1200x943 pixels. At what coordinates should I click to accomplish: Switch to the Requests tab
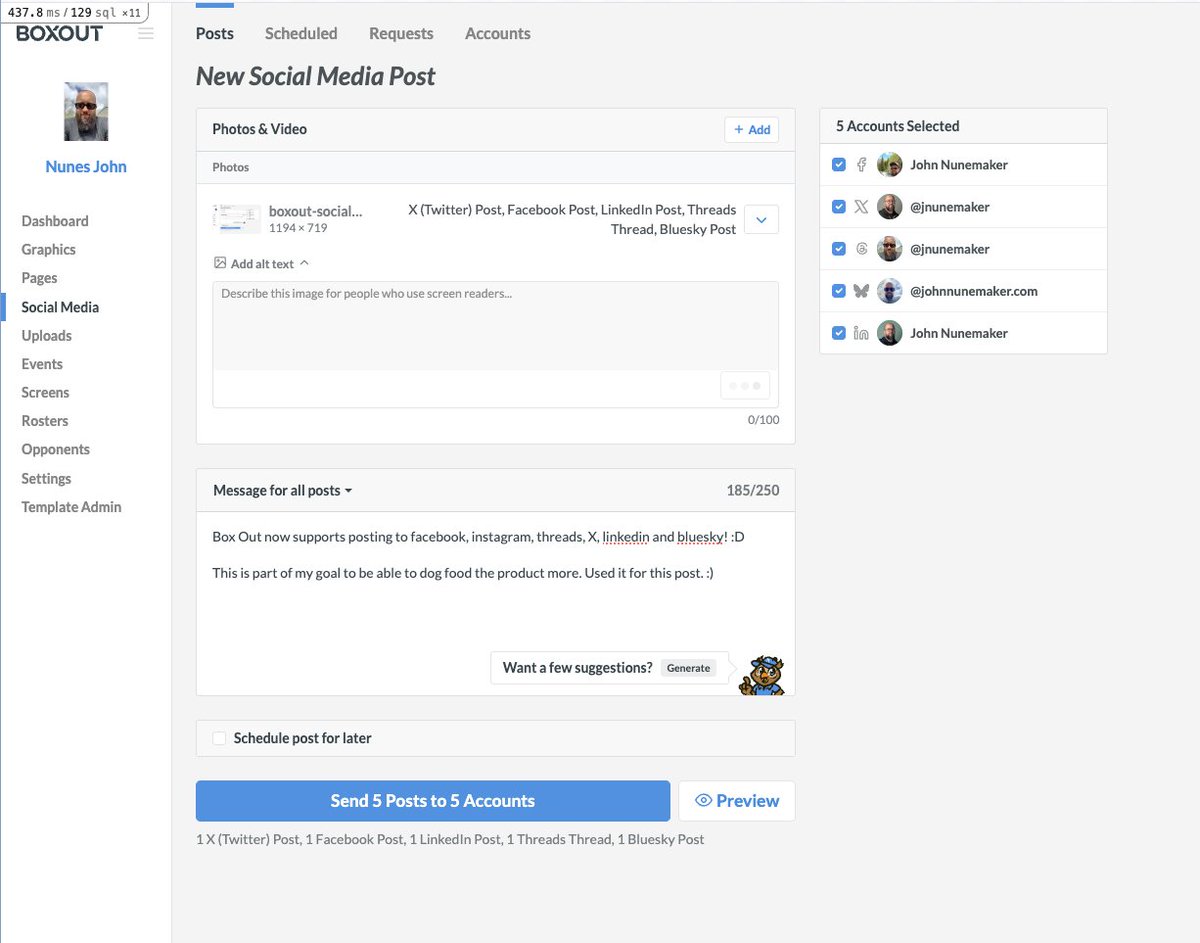(401, 33)
